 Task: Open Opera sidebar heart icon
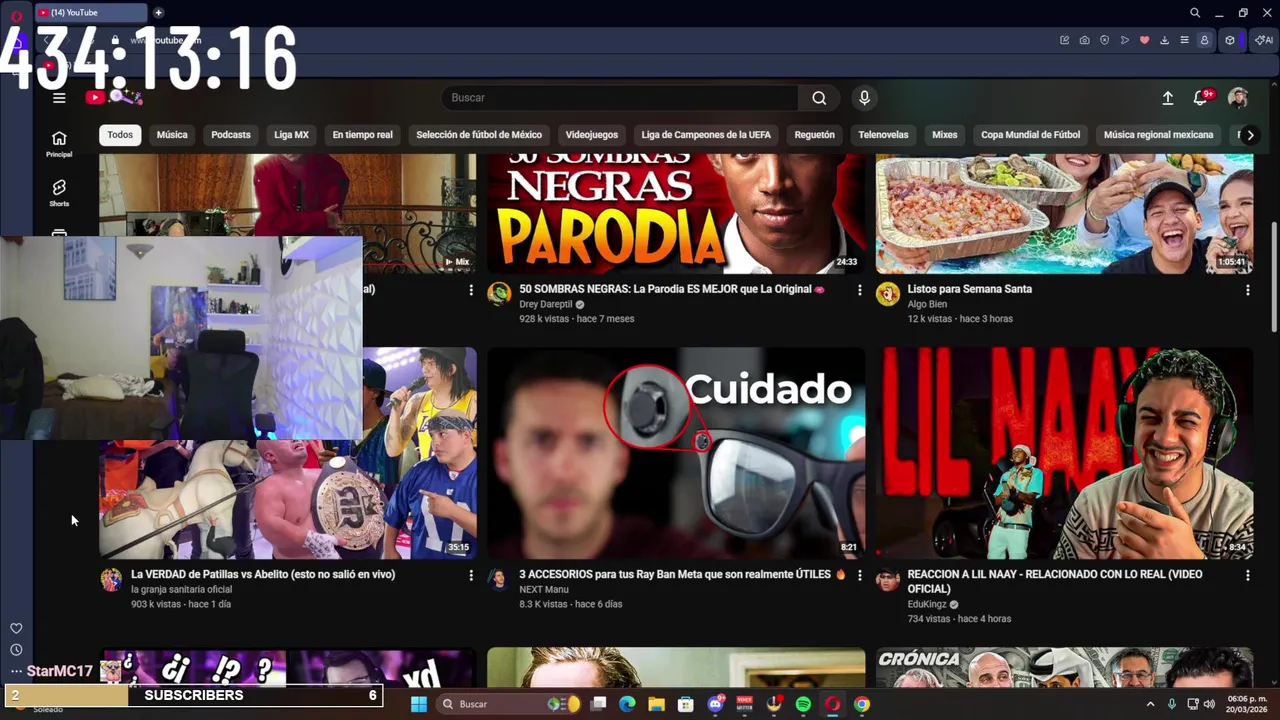click(x=16, y=628)
